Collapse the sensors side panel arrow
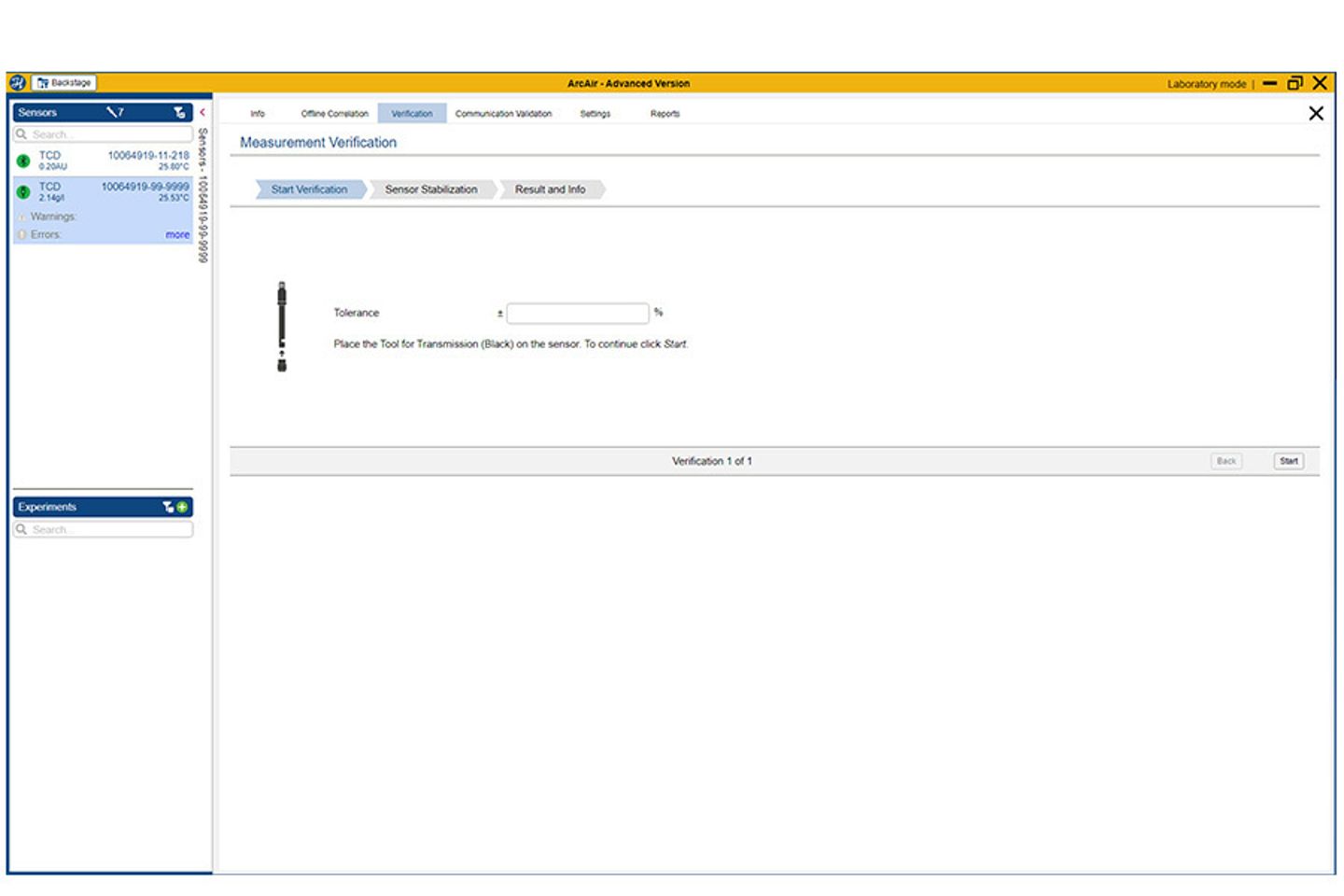Screen dimensions: 1344x896 click(x=203, y=112)
